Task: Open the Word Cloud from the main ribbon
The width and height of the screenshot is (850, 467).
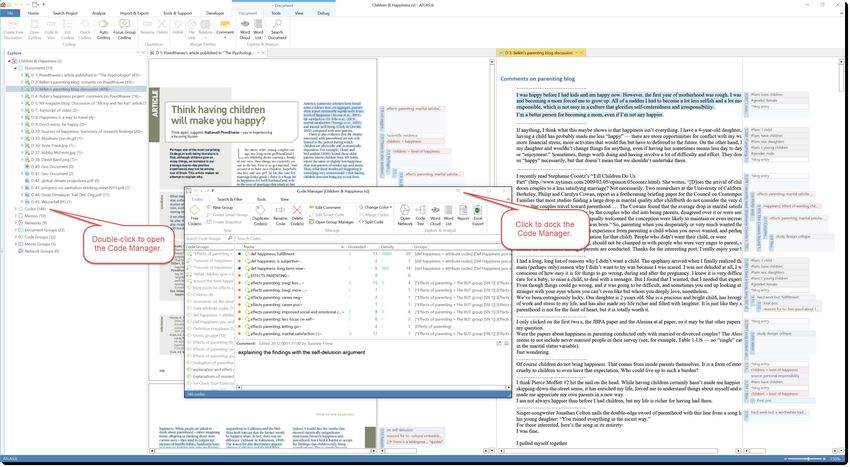Action: coord(245,29)
